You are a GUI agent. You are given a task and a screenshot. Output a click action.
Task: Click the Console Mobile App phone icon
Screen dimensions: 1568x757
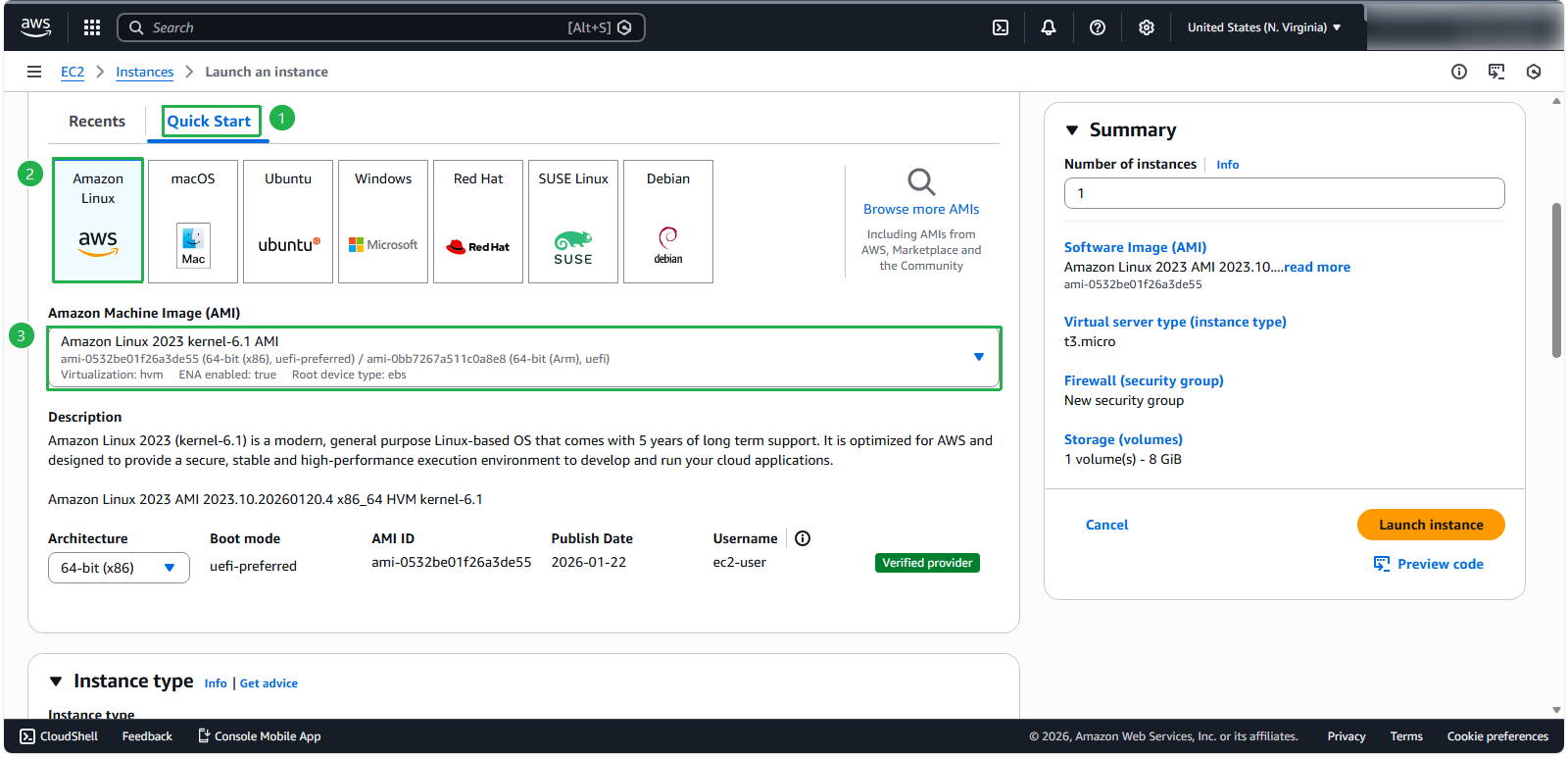click(x=204, y=735)
